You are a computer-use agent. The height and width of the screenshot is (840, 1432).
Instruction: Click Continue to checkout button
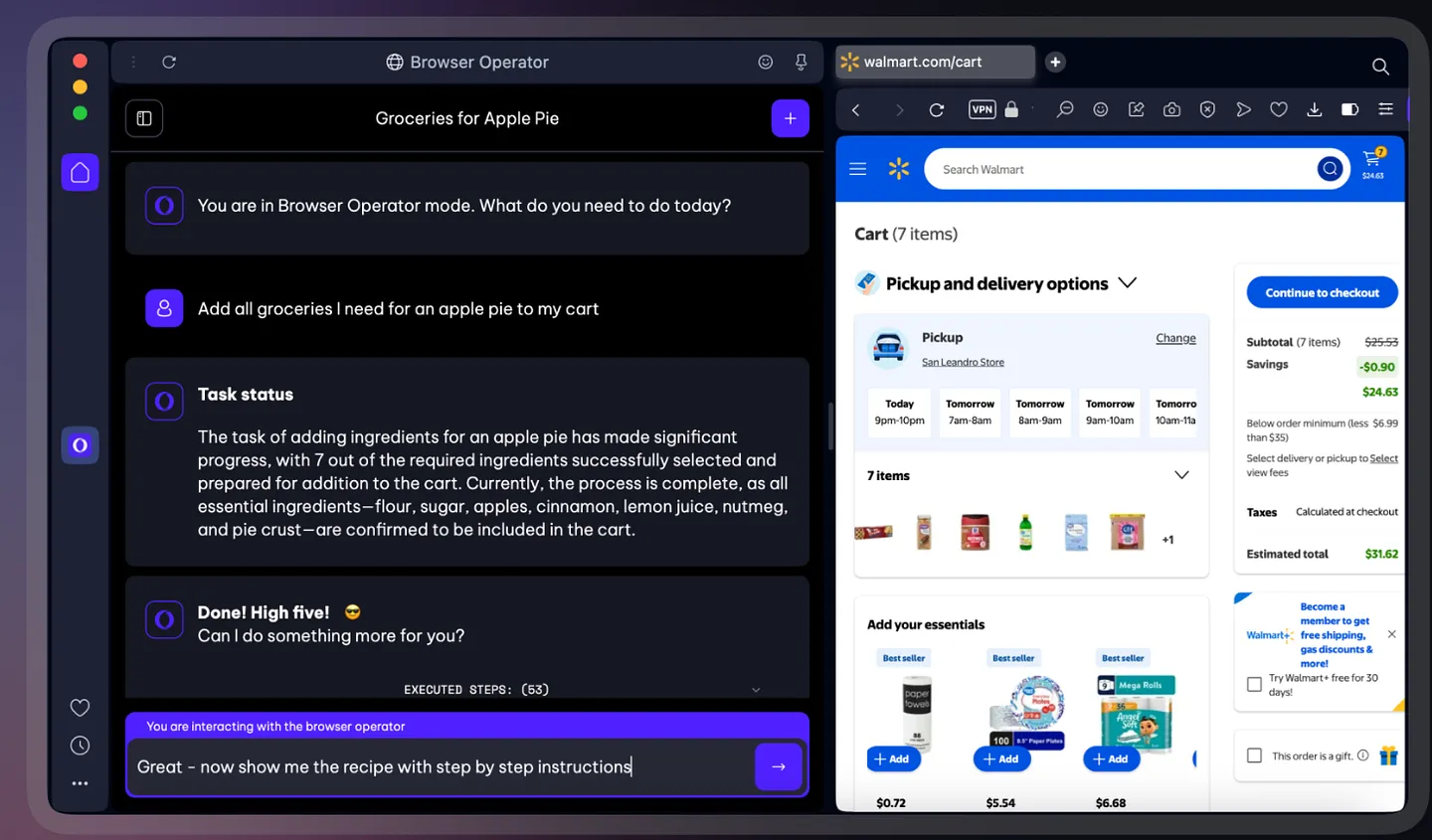(1322, 292)
